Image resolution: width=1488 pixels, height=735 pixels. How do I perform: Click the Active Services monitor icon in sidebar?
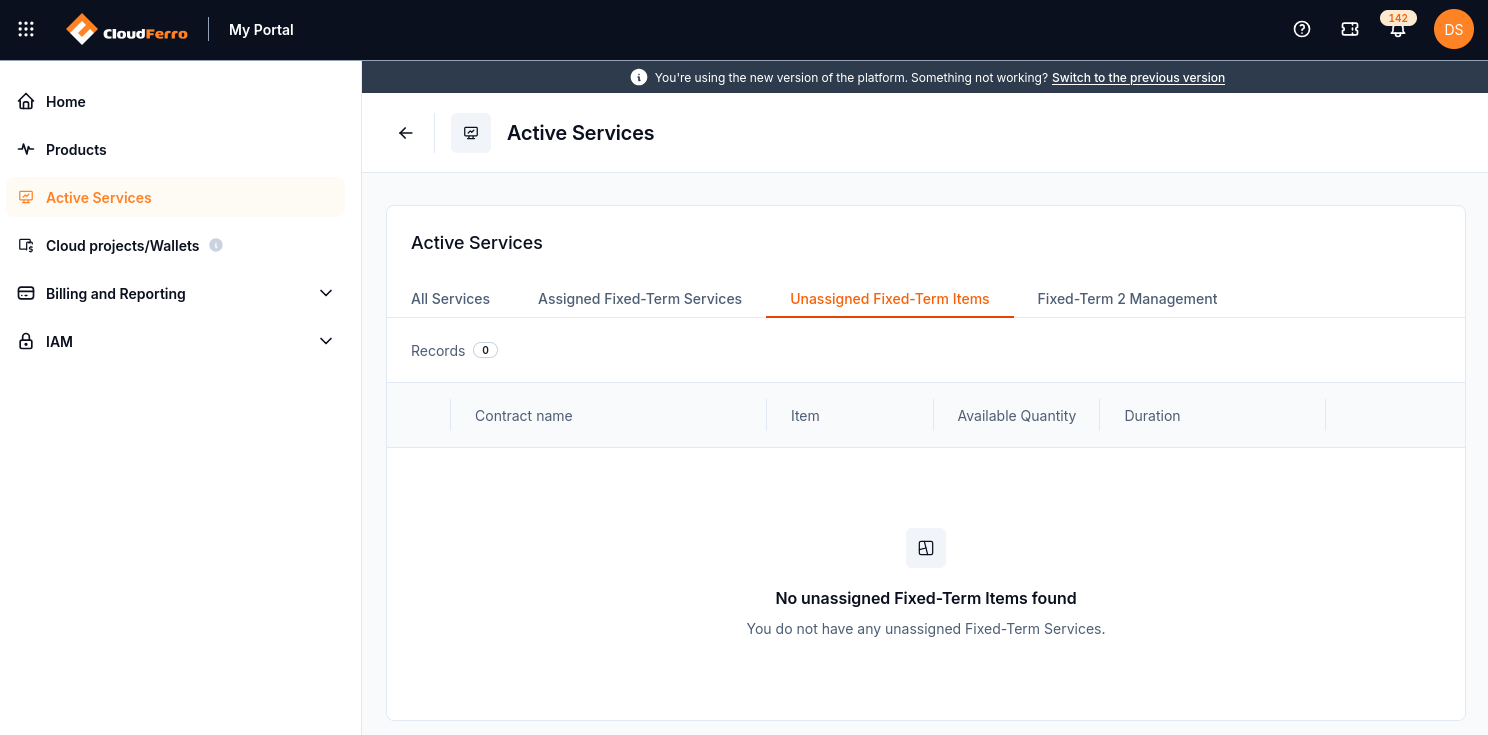coord(26,197)
